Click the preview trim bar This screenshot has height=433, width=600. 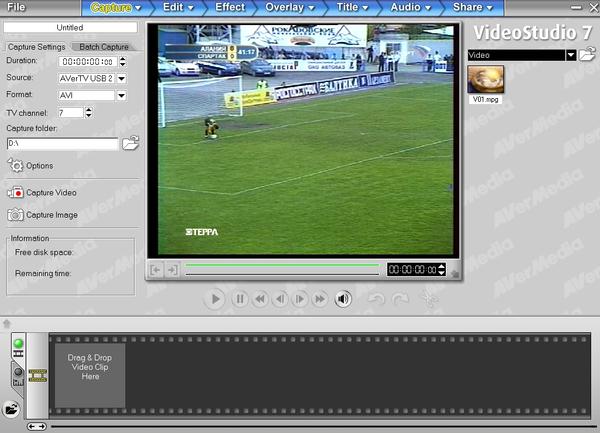(x=282, y=268)
